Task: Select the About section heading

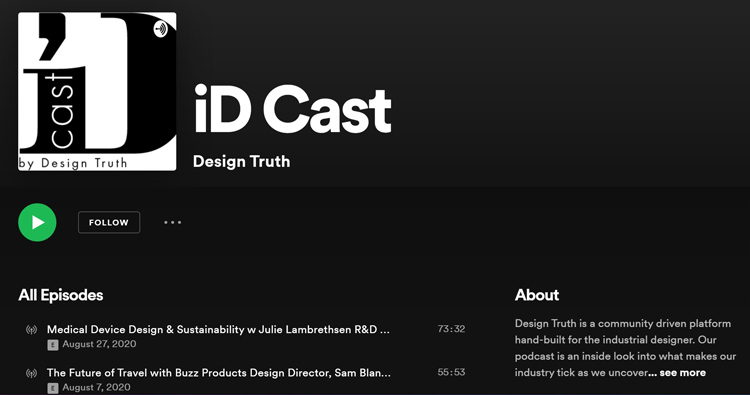Action: (x=537, y=295)
